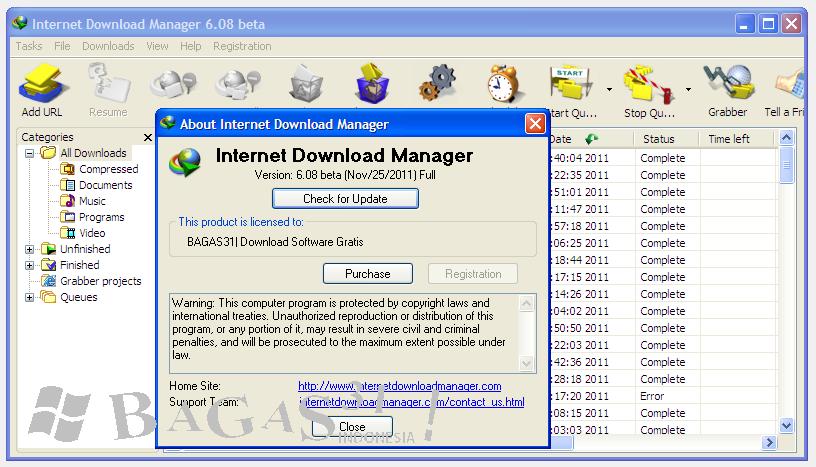
Task: Click the warning text box scroll up arrow
Action: click(527, 303)
